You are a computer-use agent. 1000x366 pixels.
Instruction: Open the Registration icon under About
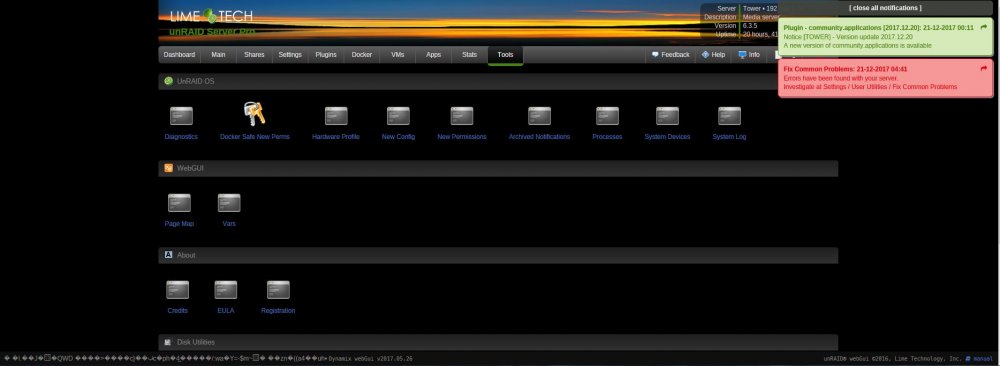click(x=278, y=290)
